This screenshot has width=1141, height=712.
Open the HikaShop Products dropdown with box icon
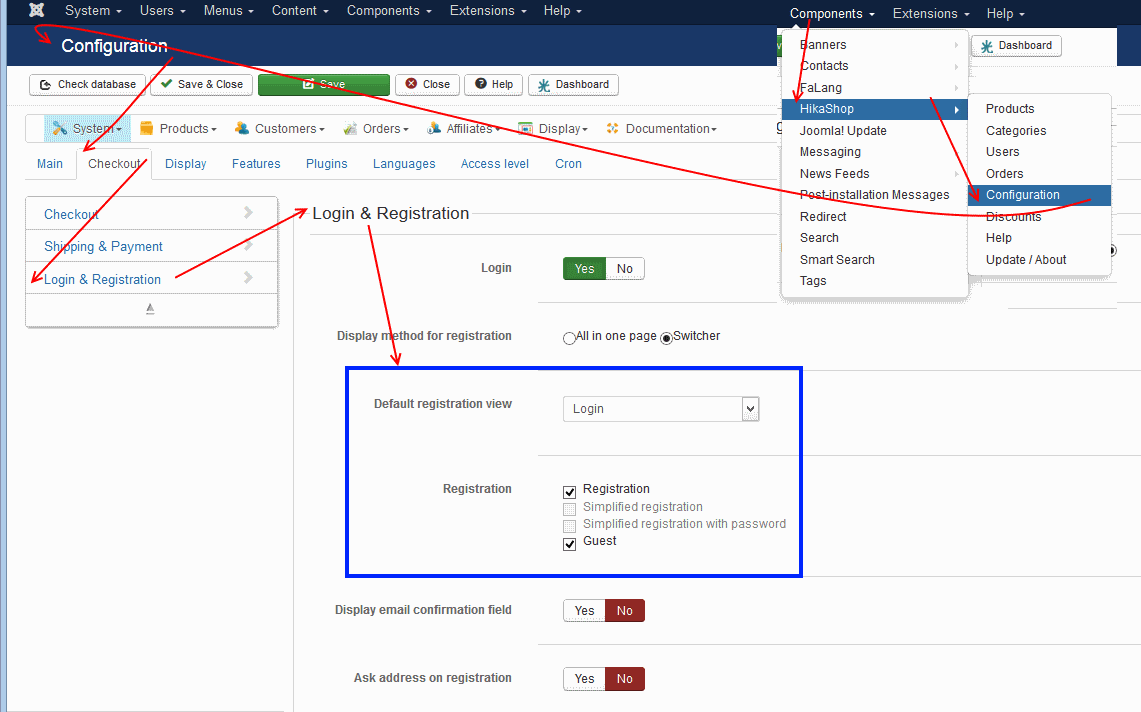(178, 129)
